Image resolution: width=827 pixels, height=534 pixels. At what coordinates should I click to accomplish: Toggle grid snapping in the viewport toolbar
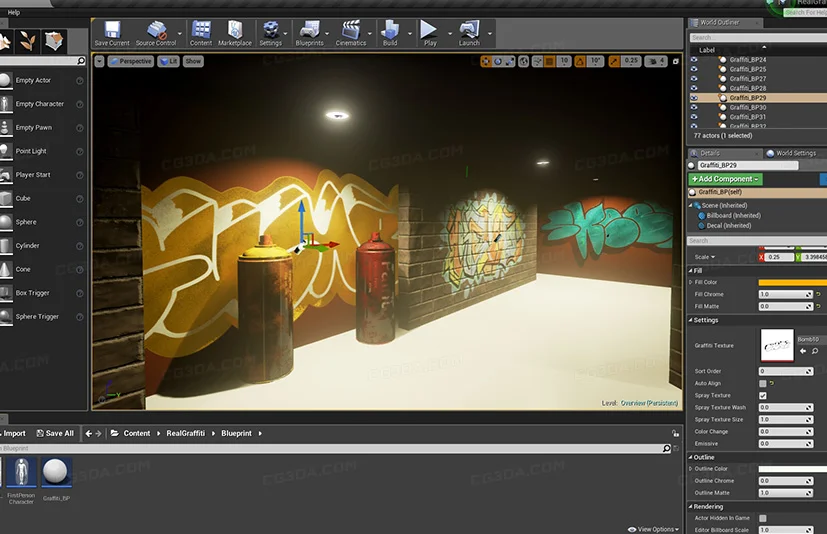click(550, 62)
